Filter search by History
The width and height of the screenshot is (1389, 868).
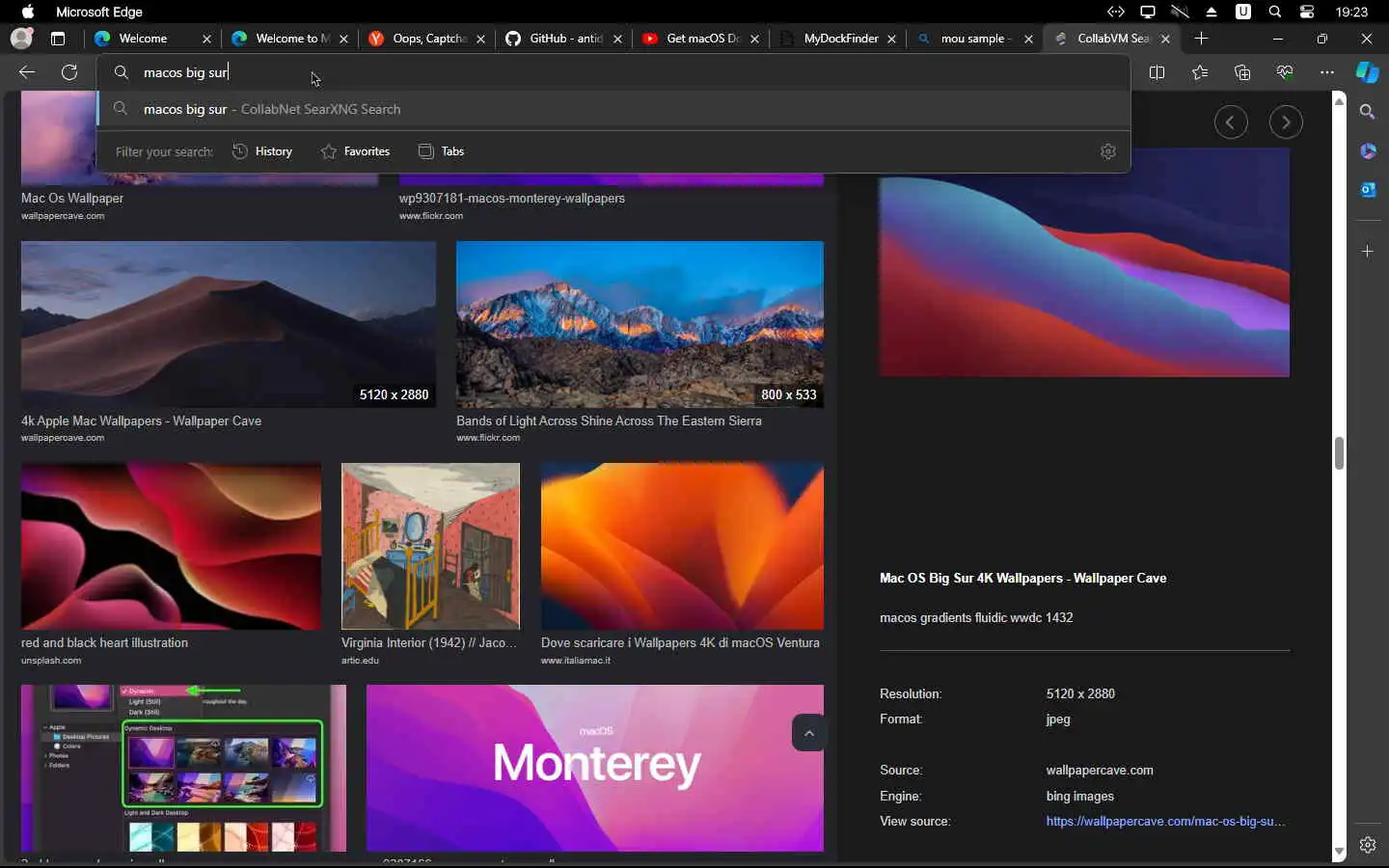[262, 151]
